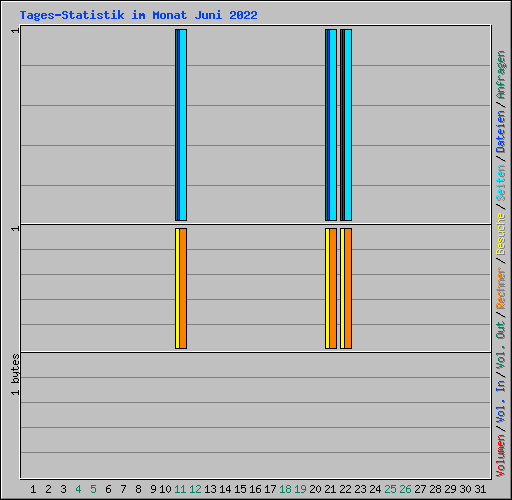Select the yellow Besuche bar for day 11
This screenshot has height=500, width=512.
tap(177, 289)
